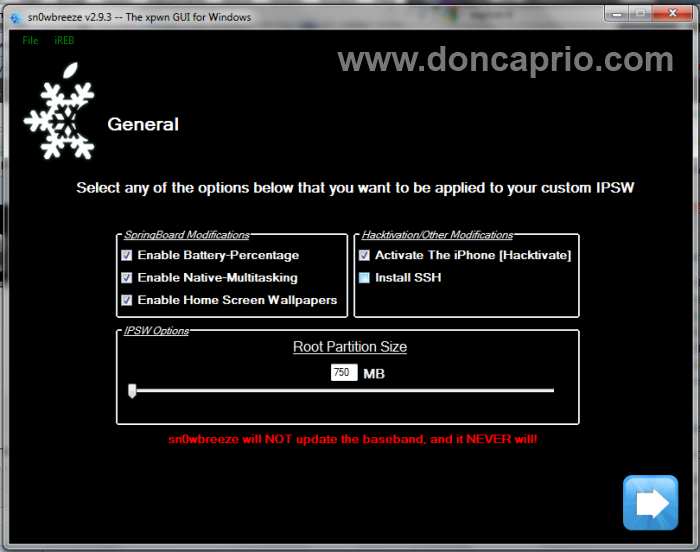Toggle Enable Home Screen Wallpapers checkbox

tap(127, 300)
